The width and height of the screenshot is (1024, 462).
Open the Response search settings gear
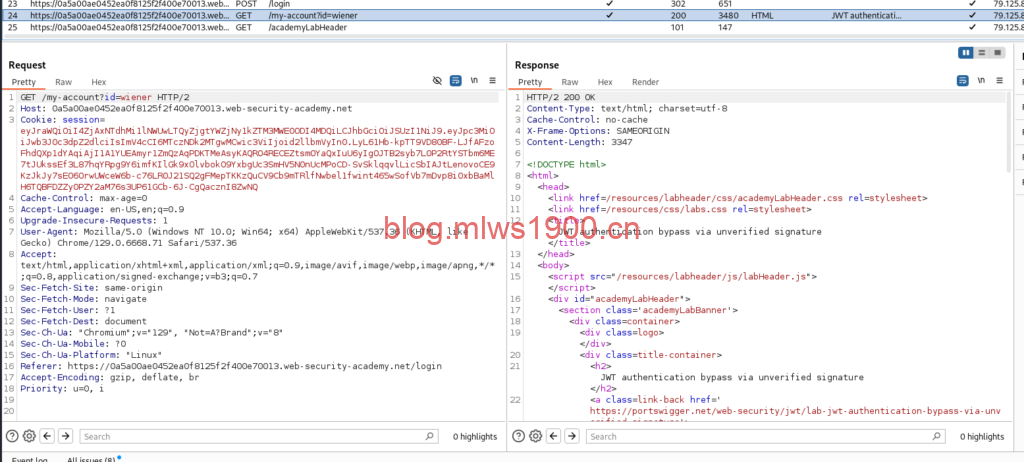(x=536, y=436)
